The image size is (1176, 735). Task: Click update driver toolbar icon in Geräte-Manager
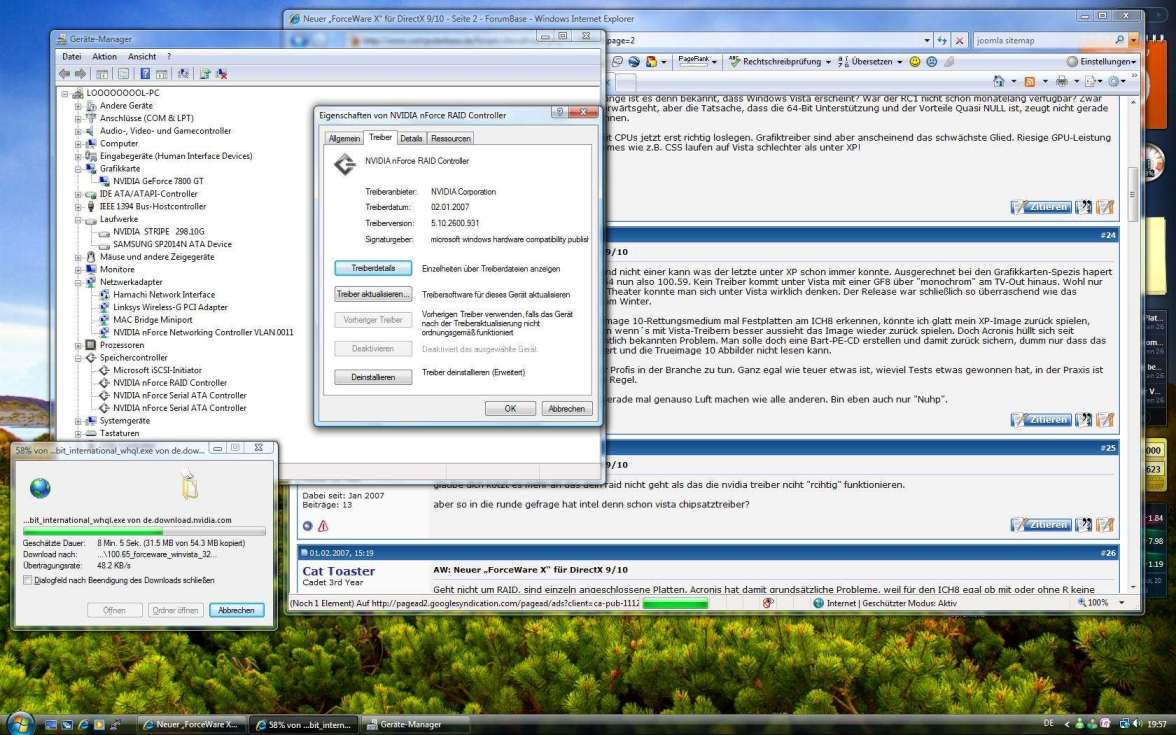[205, 74]
